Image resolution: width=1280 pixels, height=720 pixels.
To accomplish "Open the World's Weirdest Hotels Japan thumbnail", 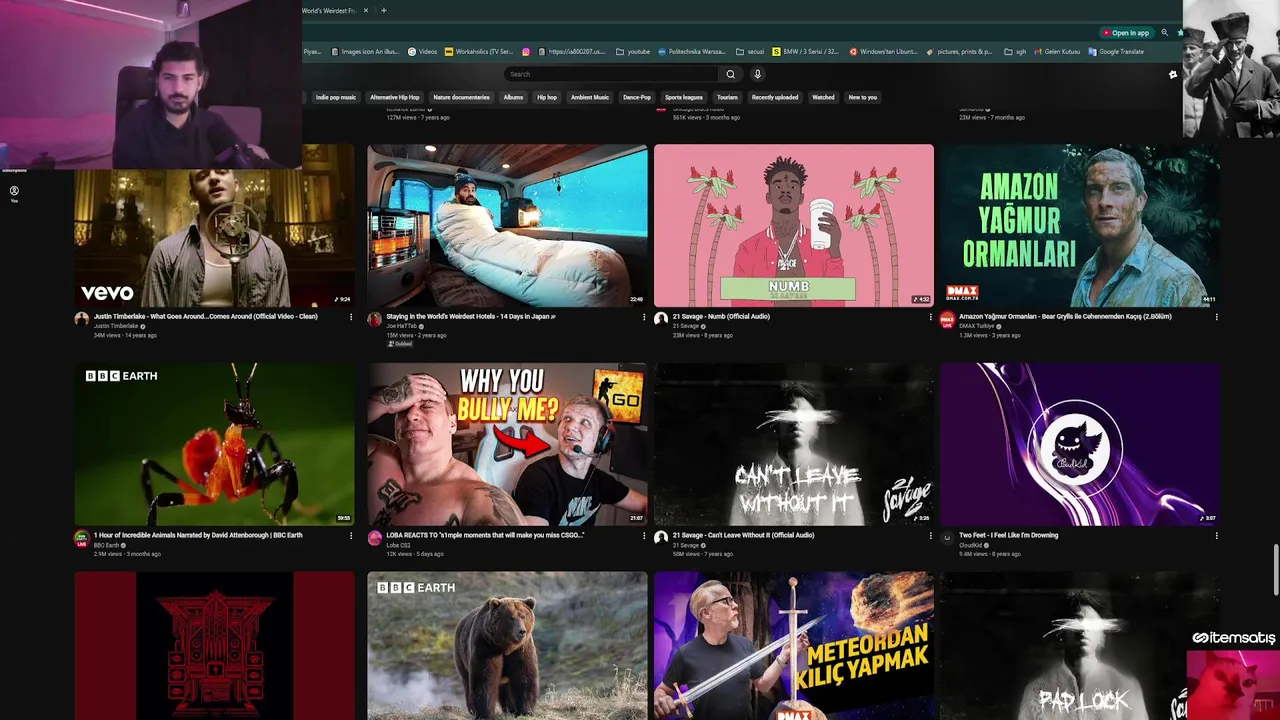I will [x=507, y=226].
